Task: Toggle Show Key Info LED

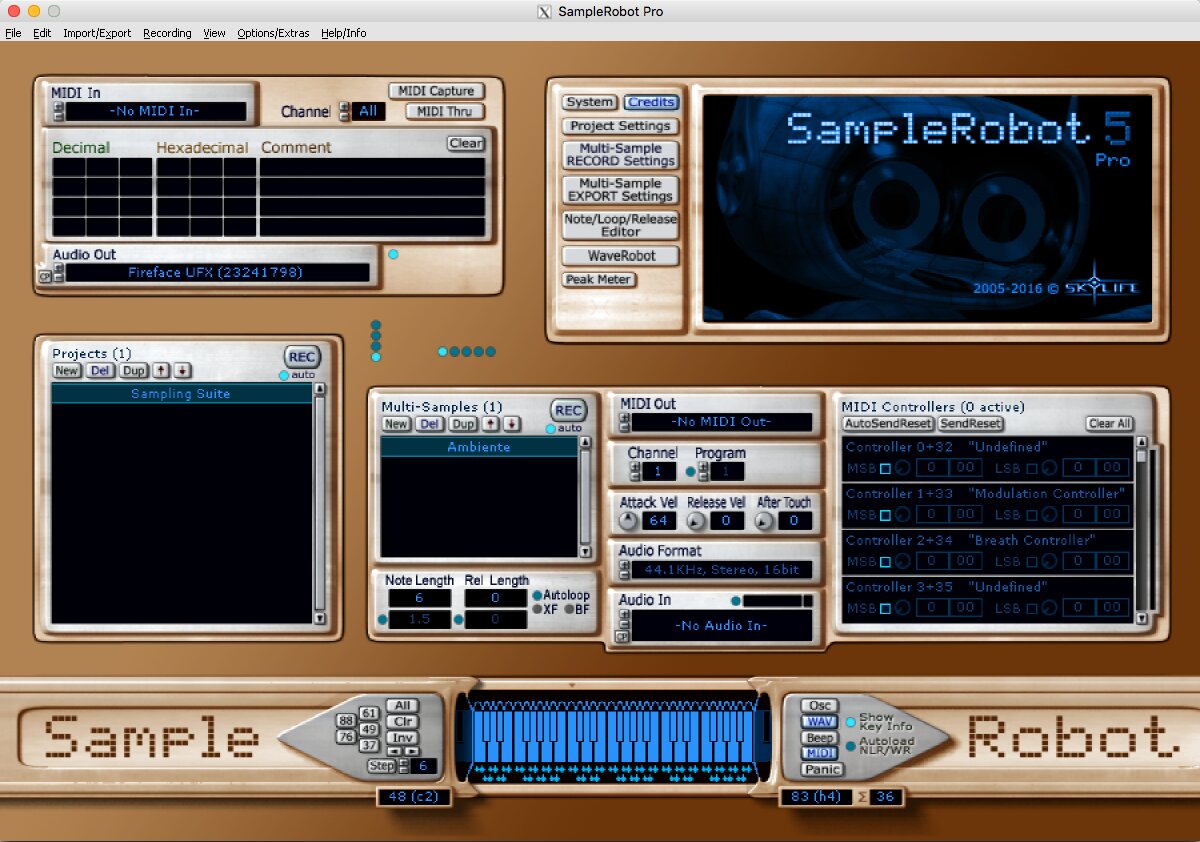Action: pyautogui.click(x=851, y=721)
